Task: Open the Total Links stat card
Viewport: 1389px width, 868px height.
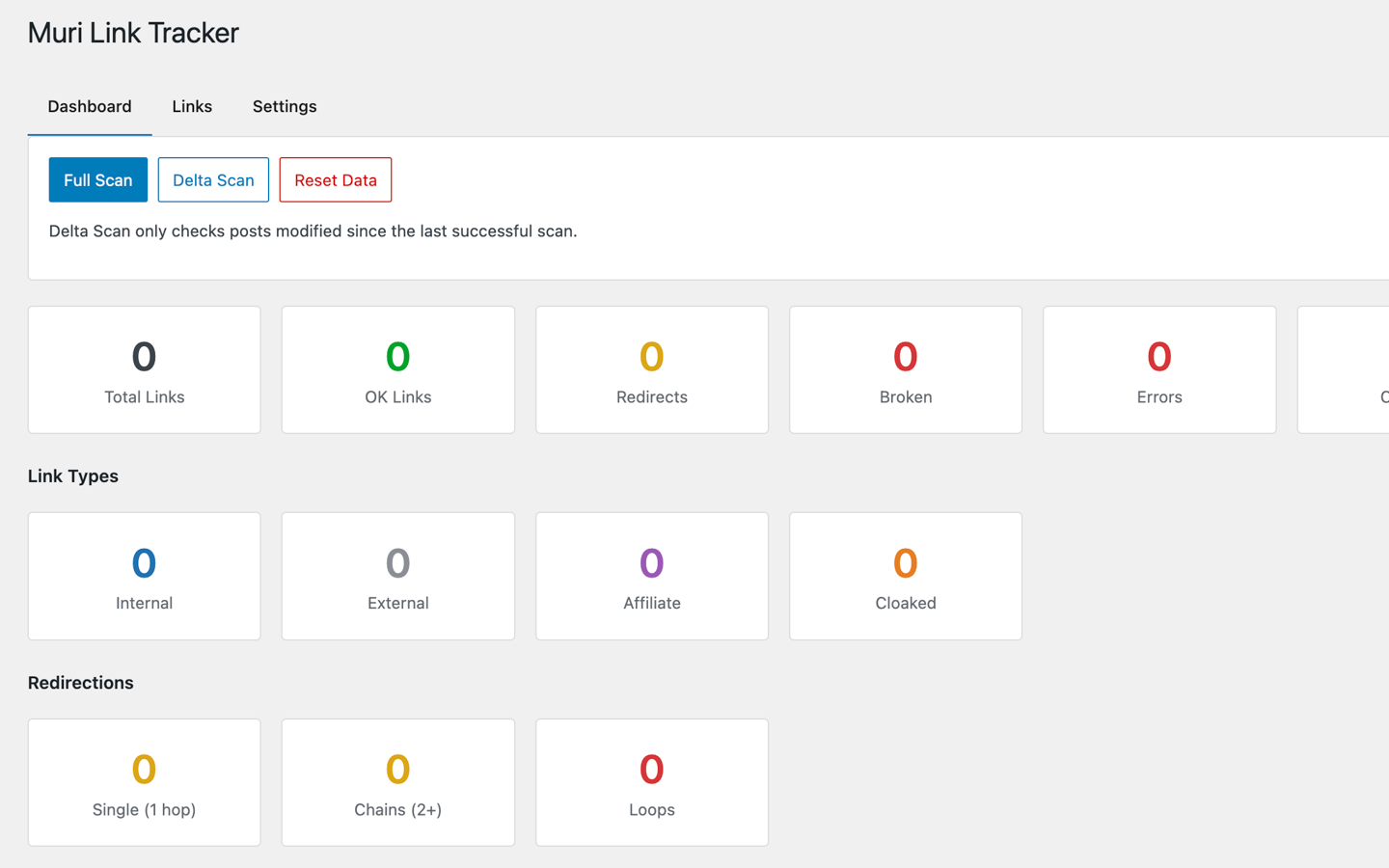Action: [144, 369]
